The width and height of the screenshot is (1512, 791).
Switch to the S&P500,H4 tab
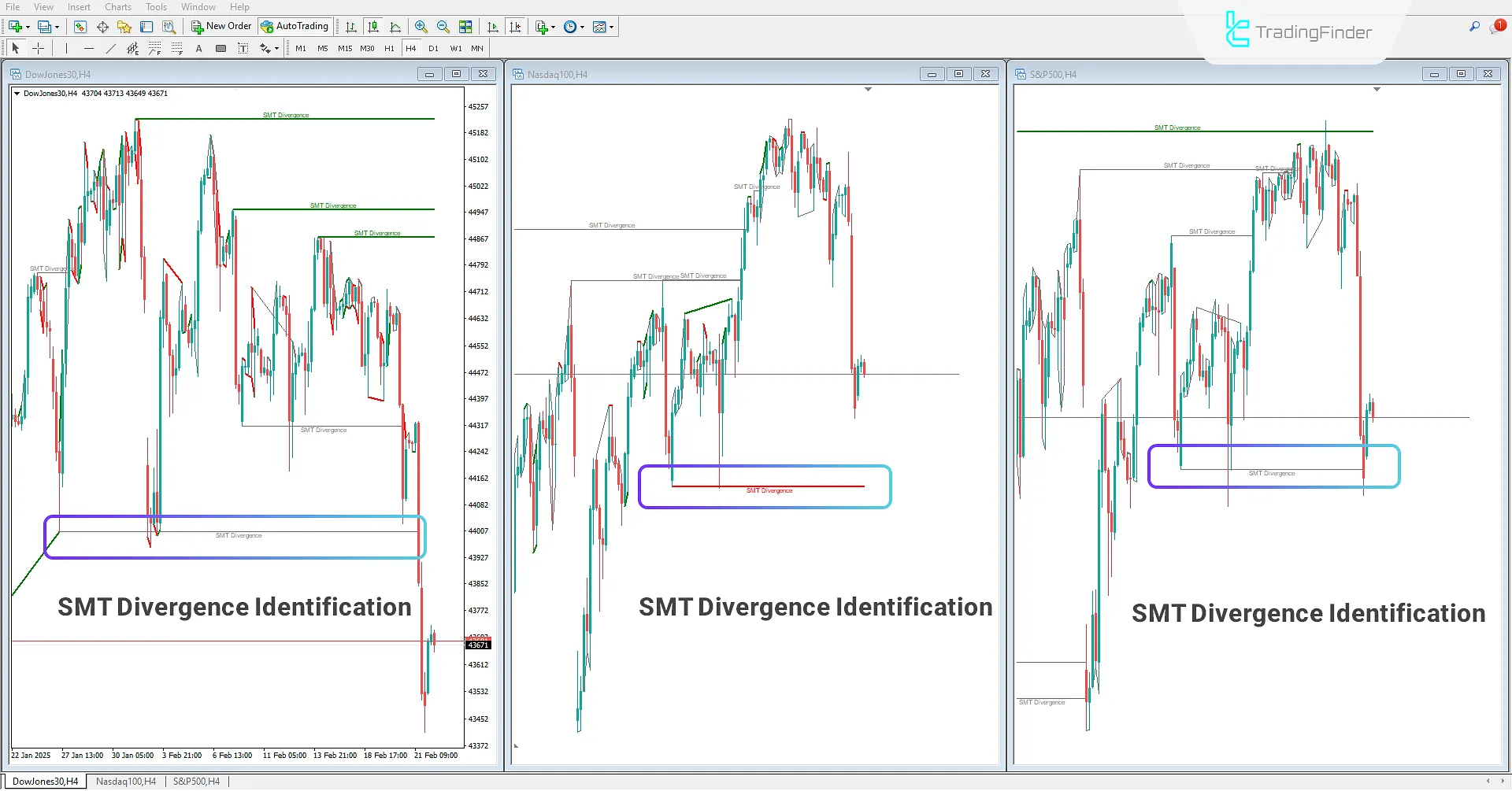(x=196, y=781)
